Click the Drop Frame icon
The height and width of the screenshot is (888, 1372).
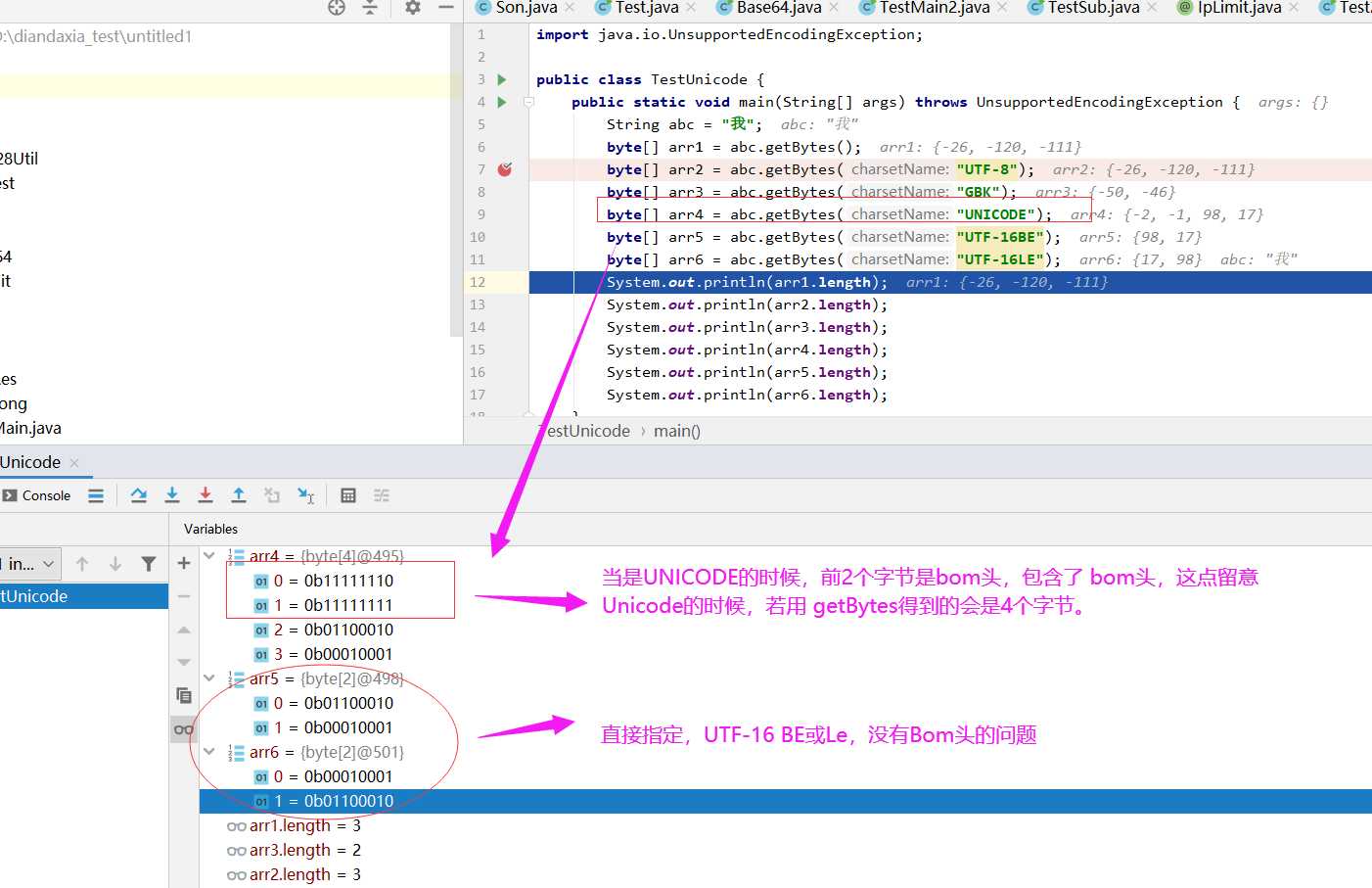(x=272, y=495)
